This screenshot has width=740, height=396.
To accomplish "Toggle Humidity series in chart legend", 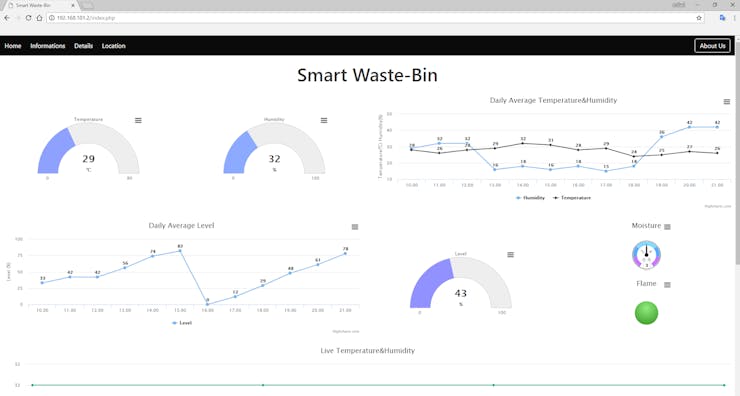I will point(530,198).
